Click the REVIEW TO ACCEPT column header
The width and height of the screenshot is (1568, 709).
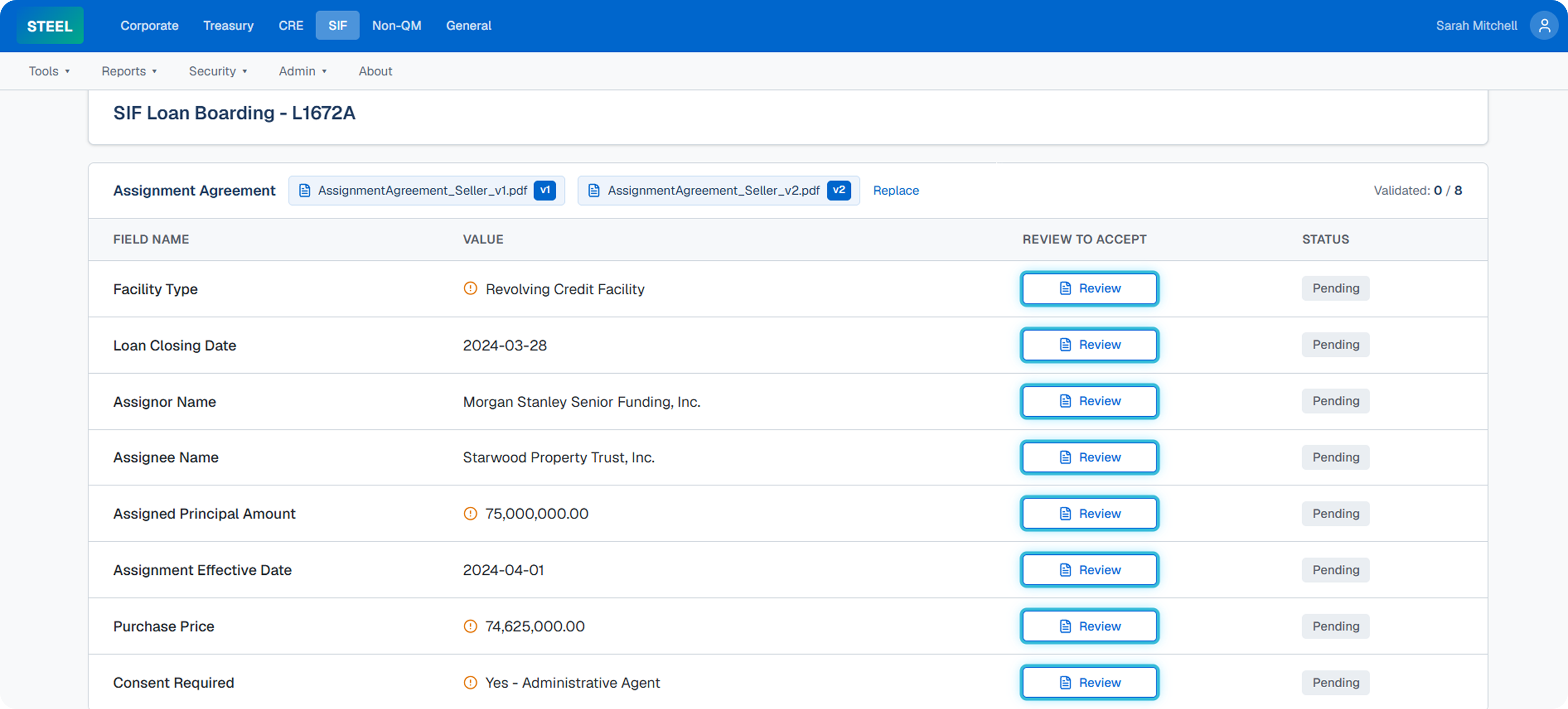coord(1084,240)
